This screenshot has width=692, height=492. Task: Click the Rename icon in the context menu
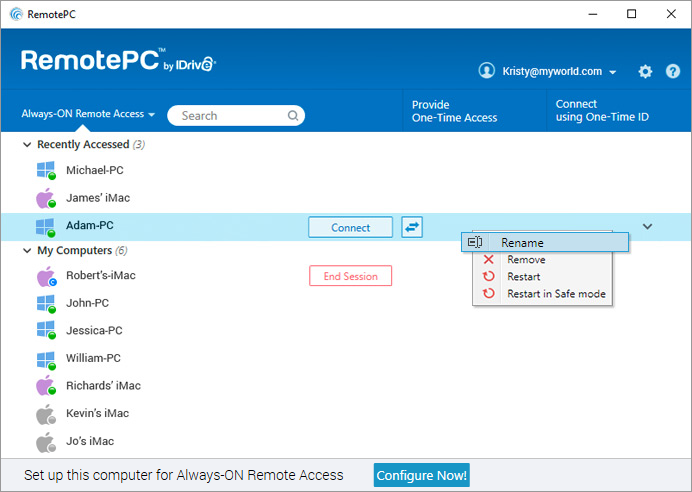[475, 242]
